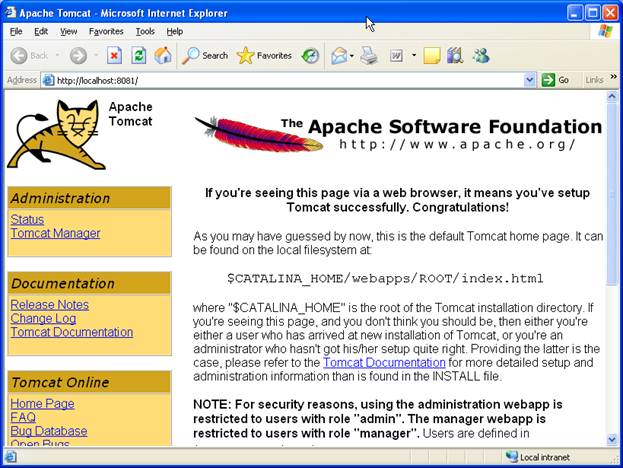Open the yellow Discuss note icon

pos(431,56)
